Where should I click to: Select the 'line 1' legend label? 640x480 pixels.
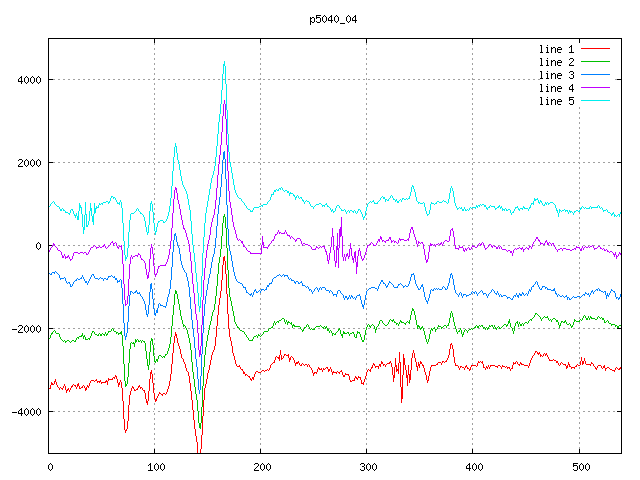(x=556, y=49)
